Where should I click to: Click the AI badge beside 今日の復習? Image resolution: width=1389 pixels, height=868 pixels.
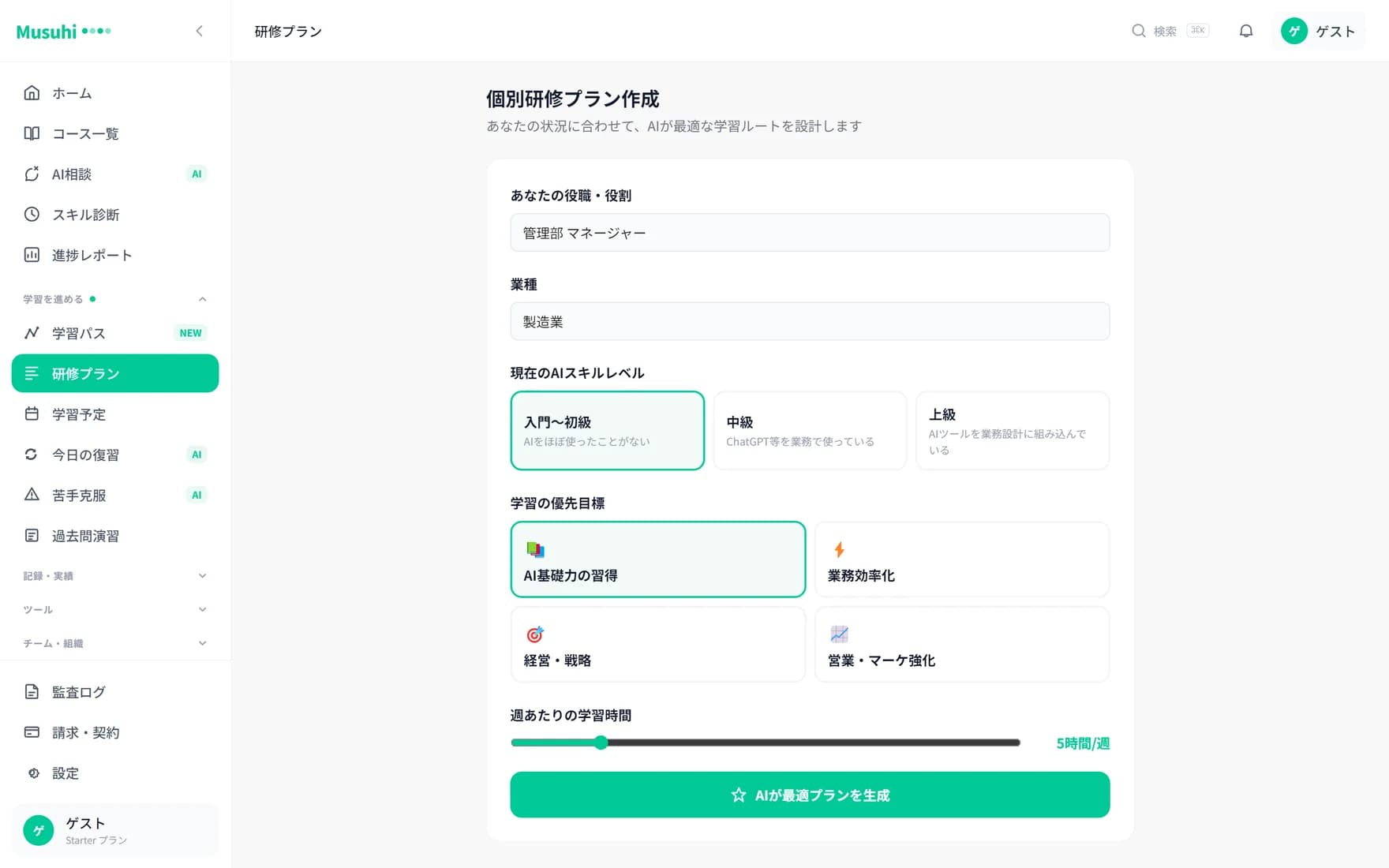197,455
